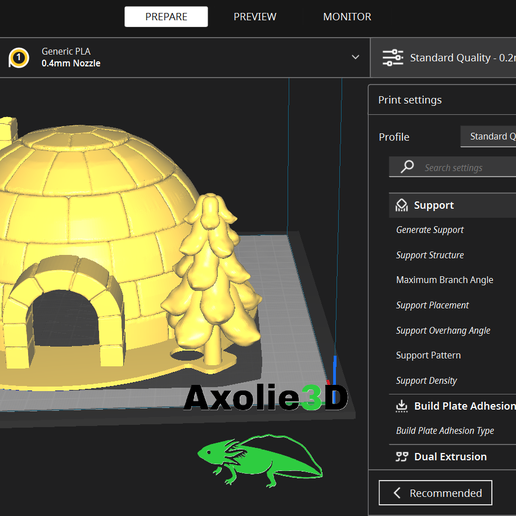The width and height of the screenshot is (516, 516).
Task: Click the print settings sliders icon
Action: point(393,58)
